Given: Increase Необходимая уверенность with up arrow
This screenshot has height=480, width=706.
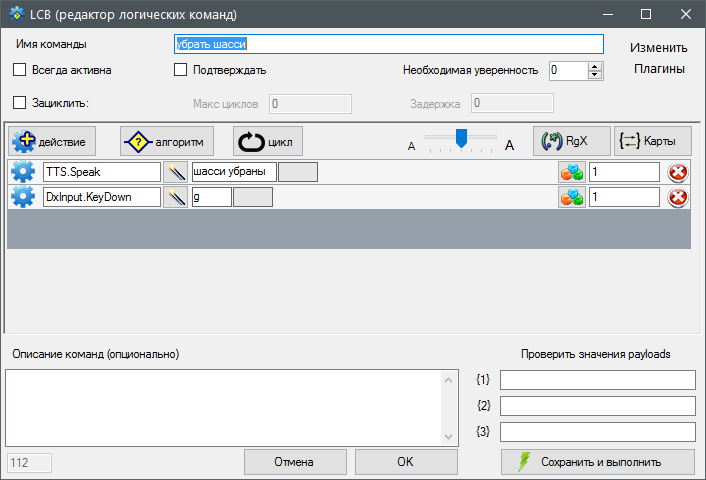Looking at the screenshot, I should click(595, 66).
